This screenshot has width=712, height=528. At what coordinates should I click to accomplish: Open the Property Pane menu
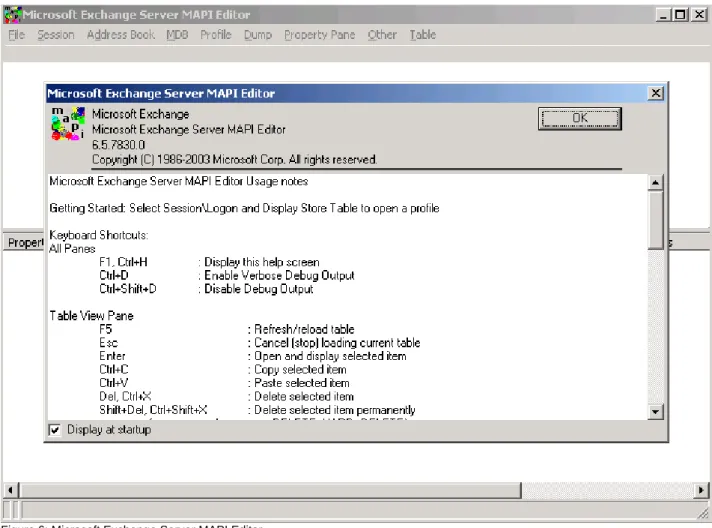[x=320, y=35]
